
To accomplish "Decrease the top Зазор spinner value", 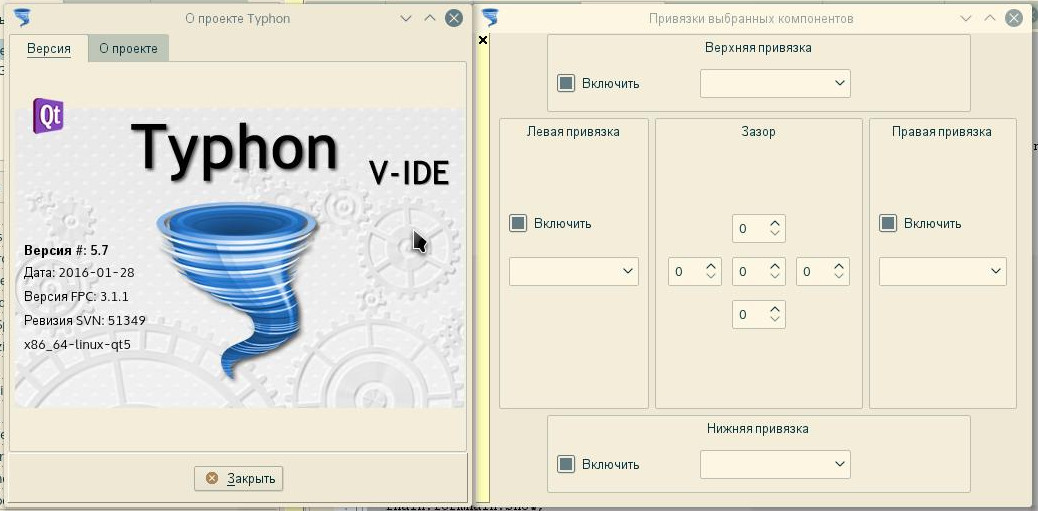I will tap(775, 233).
